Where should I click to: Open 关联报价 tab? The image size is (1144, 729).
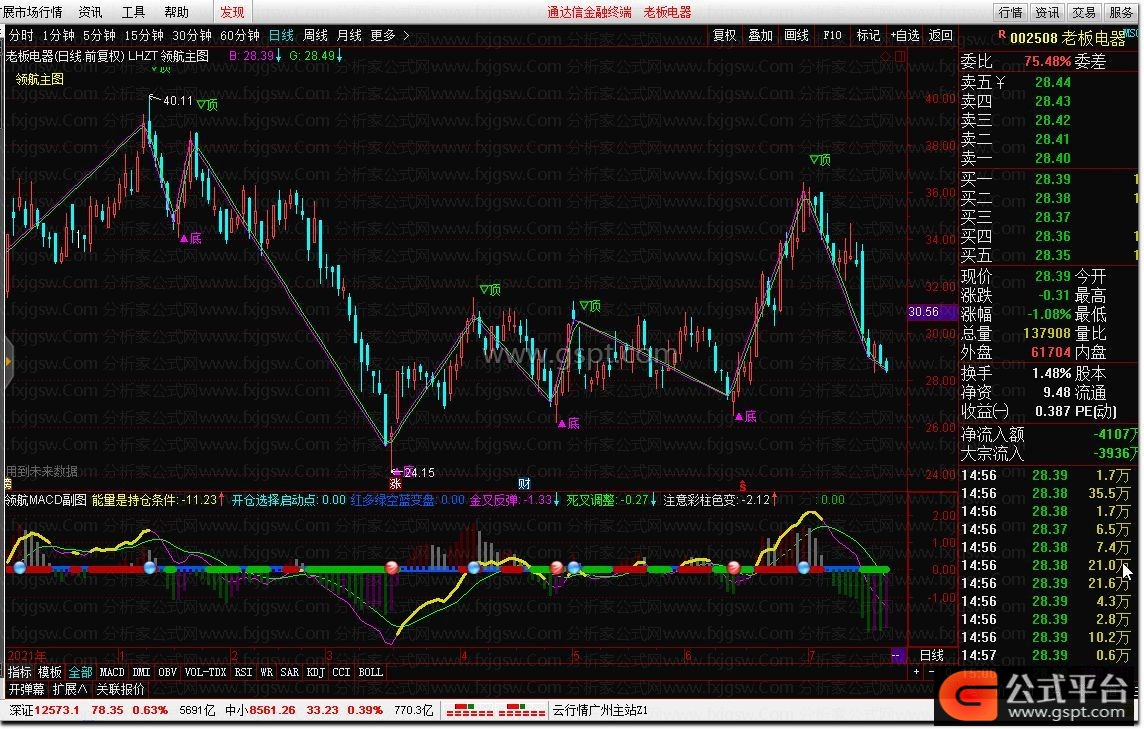pos(120,689)
